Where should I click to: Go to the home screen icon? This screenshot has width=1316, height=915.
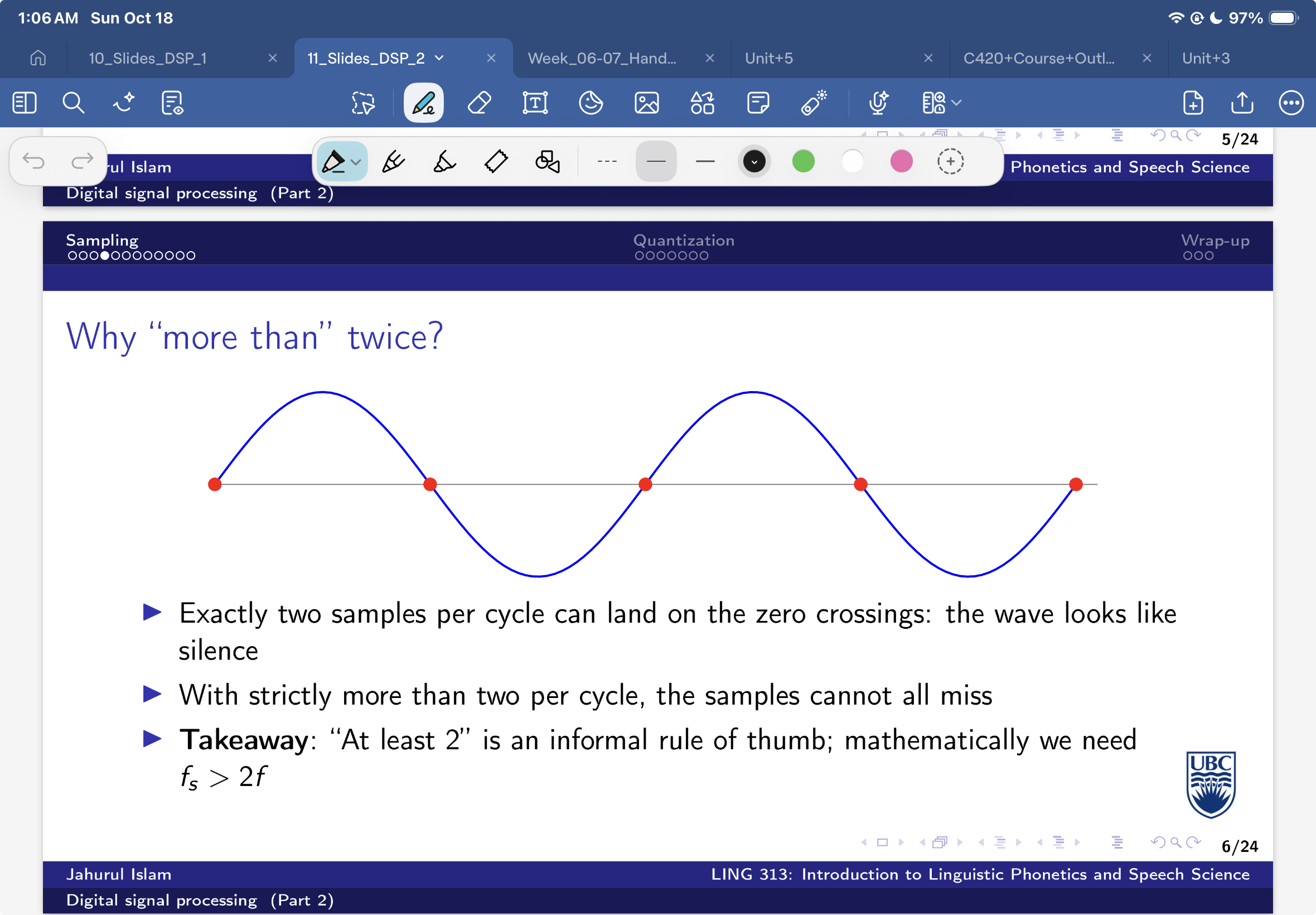click(x=38, y=58)
